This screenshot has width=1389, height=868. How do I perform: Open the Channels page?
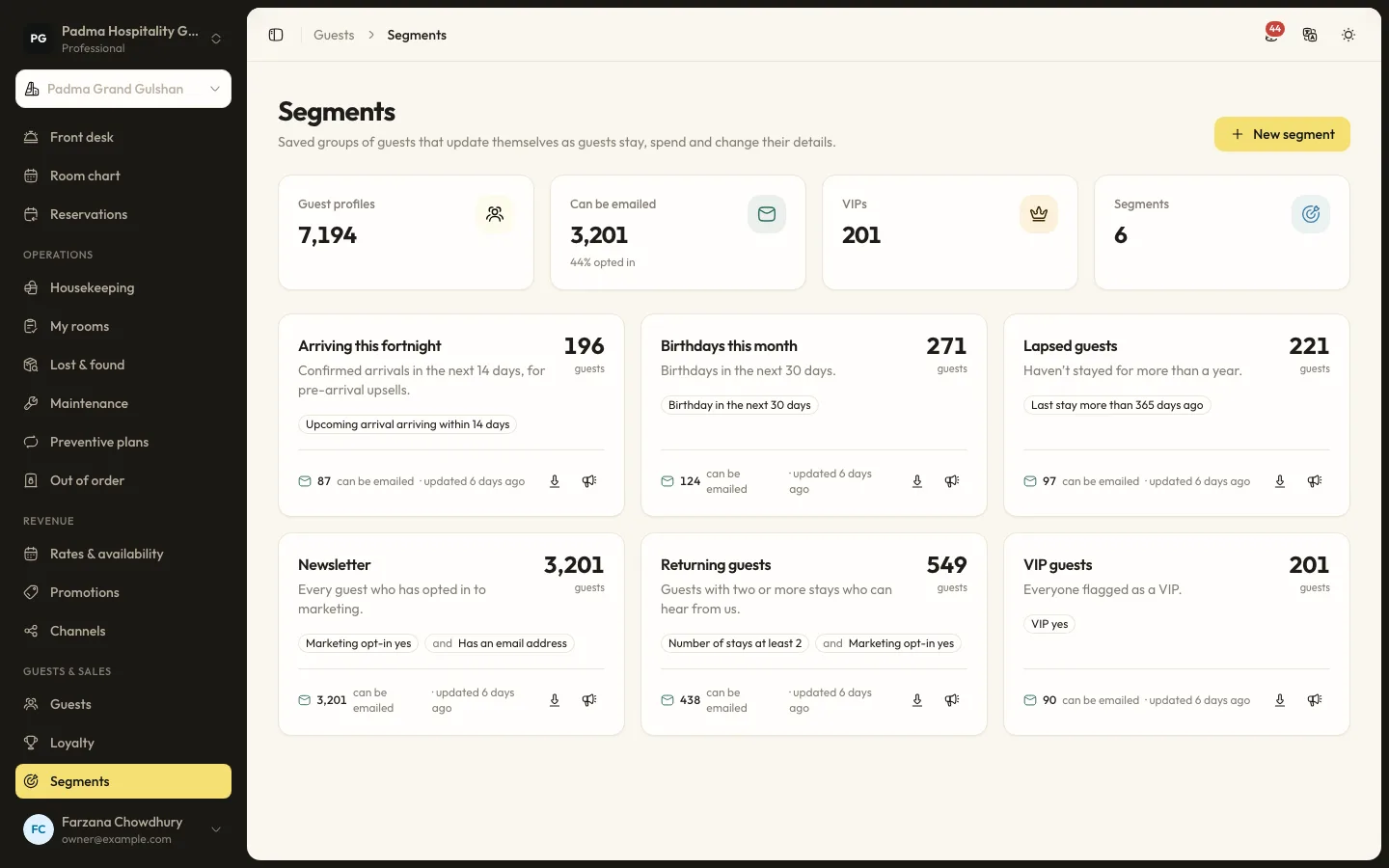[123, 631]
